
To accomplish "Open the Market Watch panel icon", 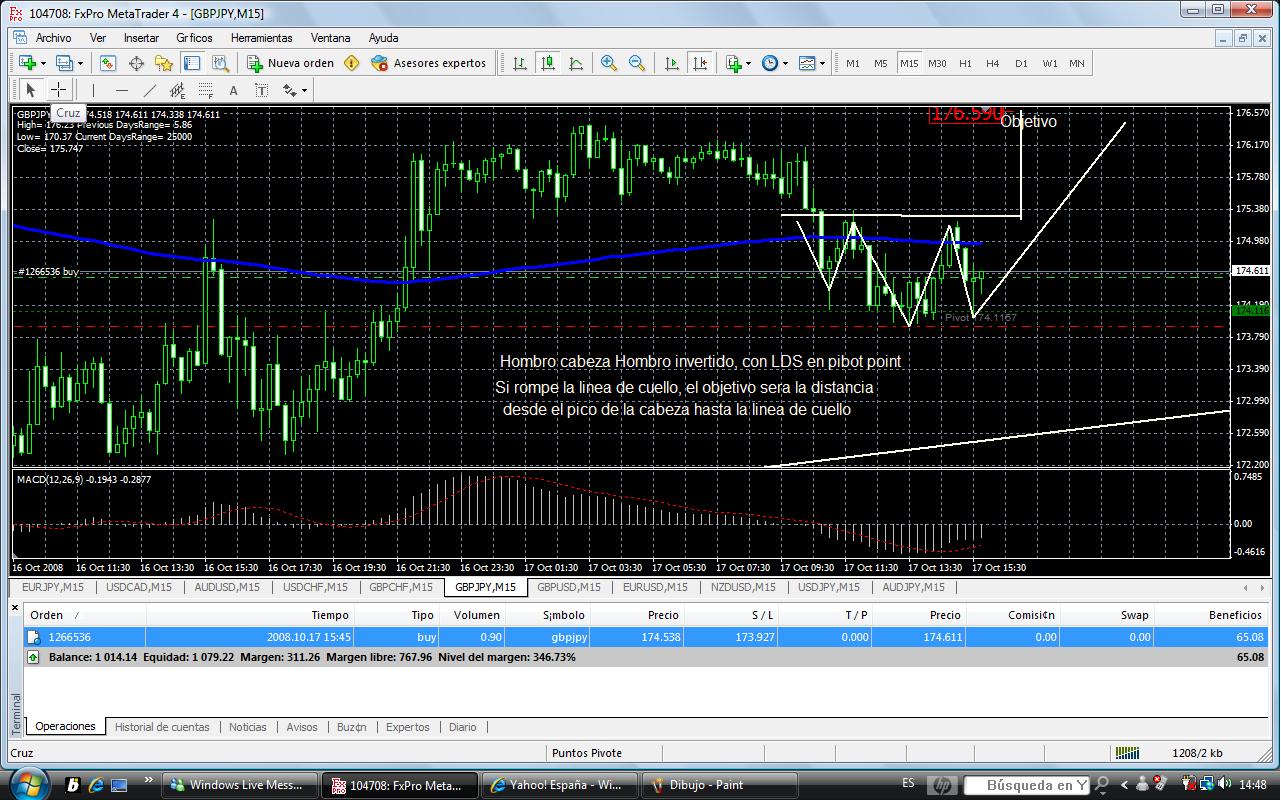I will coord(108,63).
